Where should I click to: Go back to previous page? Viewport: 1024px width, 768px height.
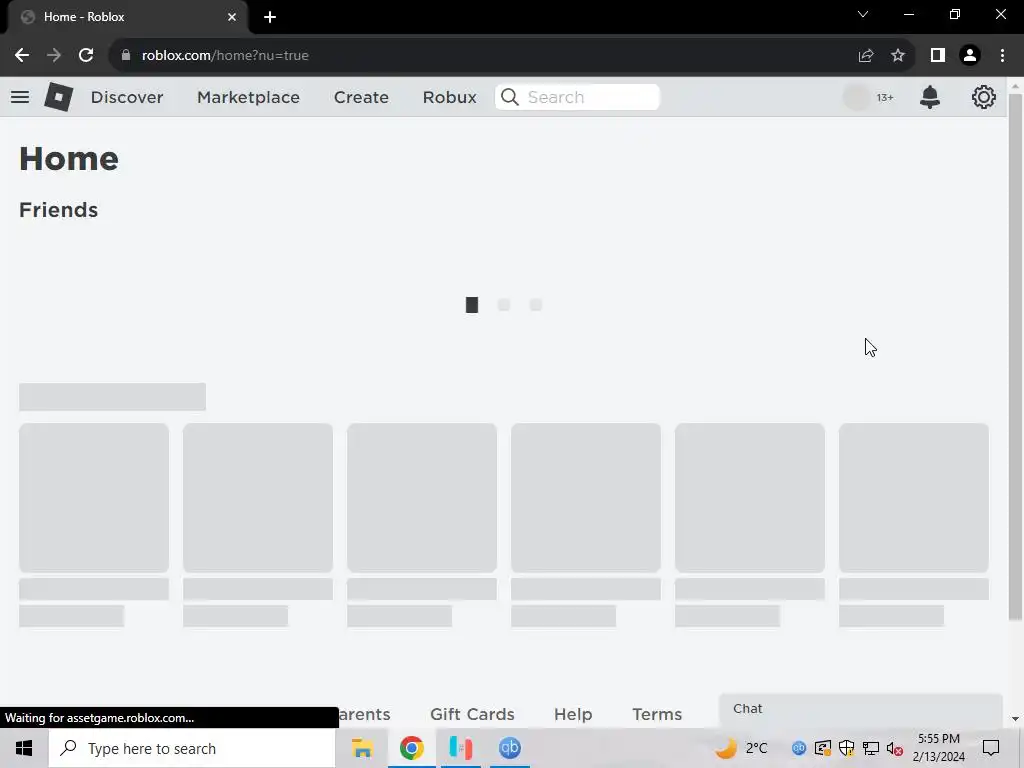point(22,56)
